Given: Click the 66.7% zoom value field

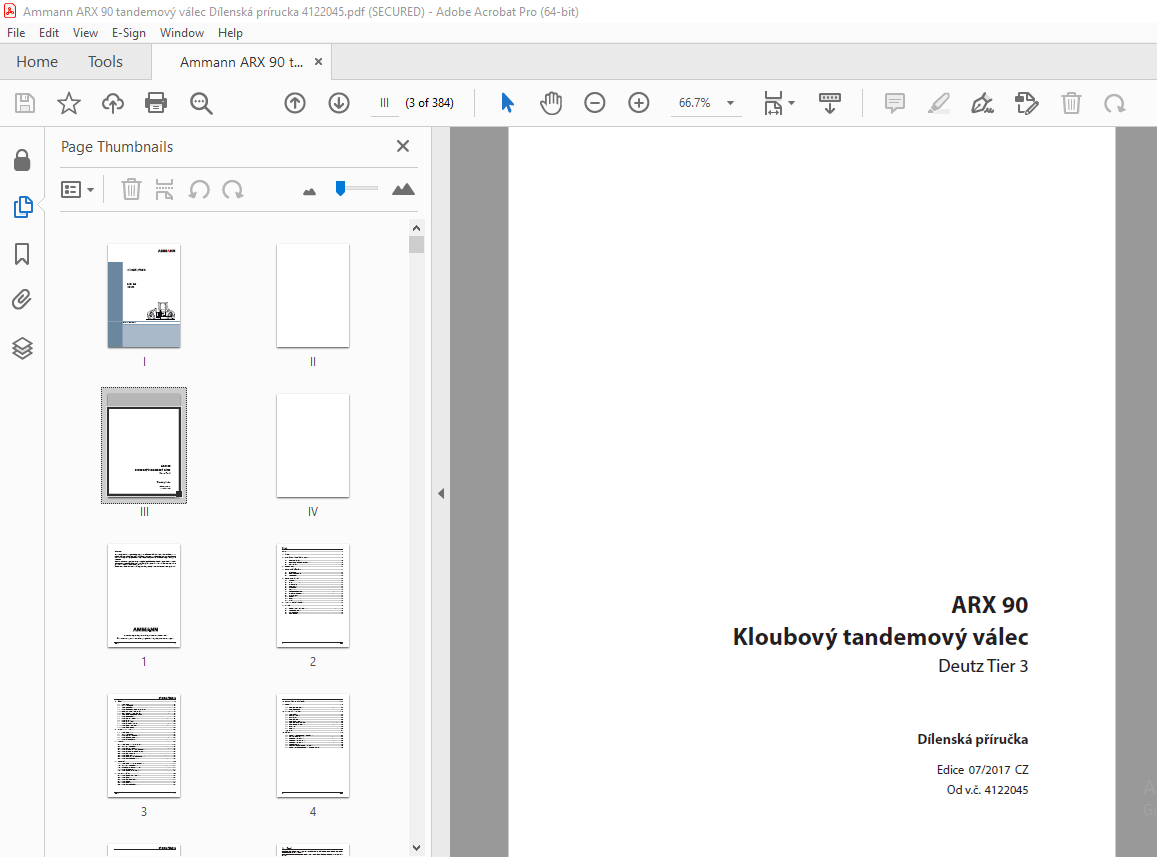Looking at the screenshot, I should pos(695,103).
